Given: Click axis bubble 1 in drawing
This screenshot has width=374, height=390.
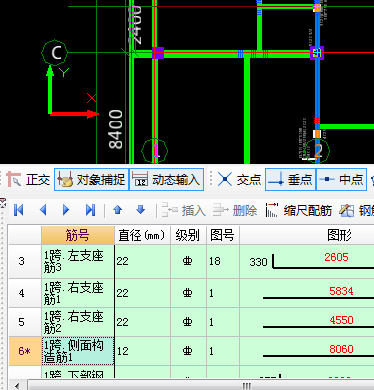Looking at the screenshot, I should (x=155, y=151).
